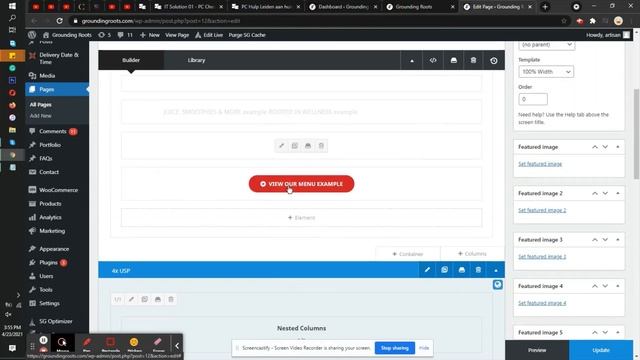Add a new element with + Element

(301, 218)
